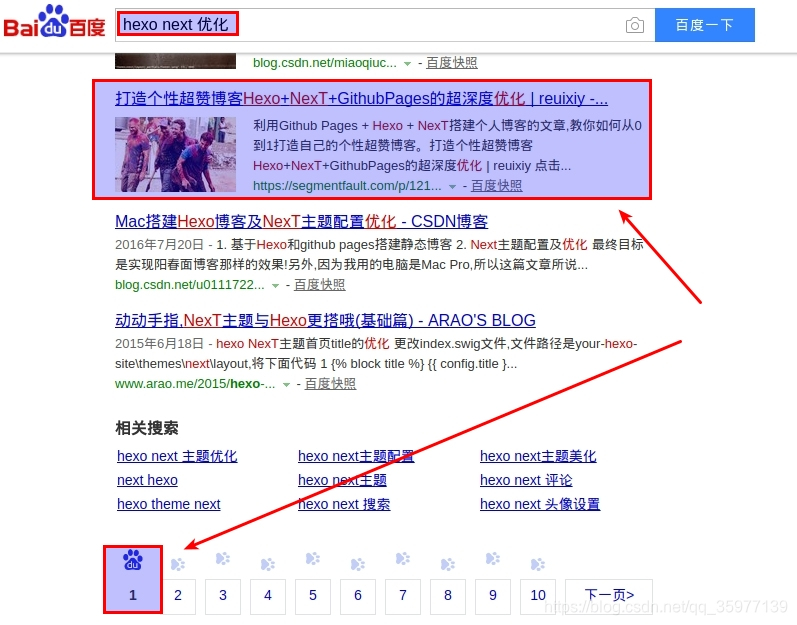
Task: Click partially visible thumbnail of top result
Action: [x=175, y=60]
